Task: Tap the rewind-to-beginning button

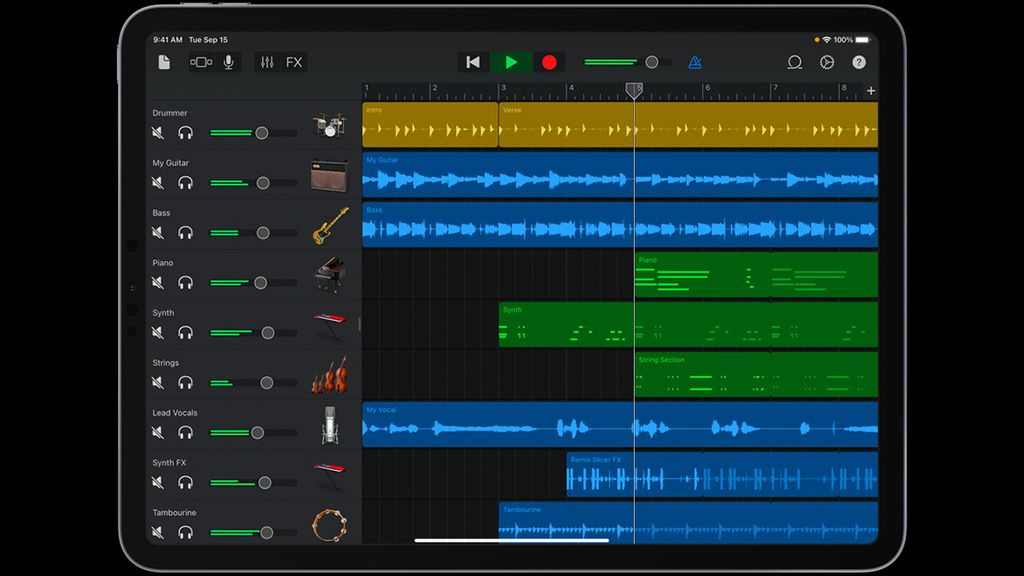Action: click(x=473, y=62)
